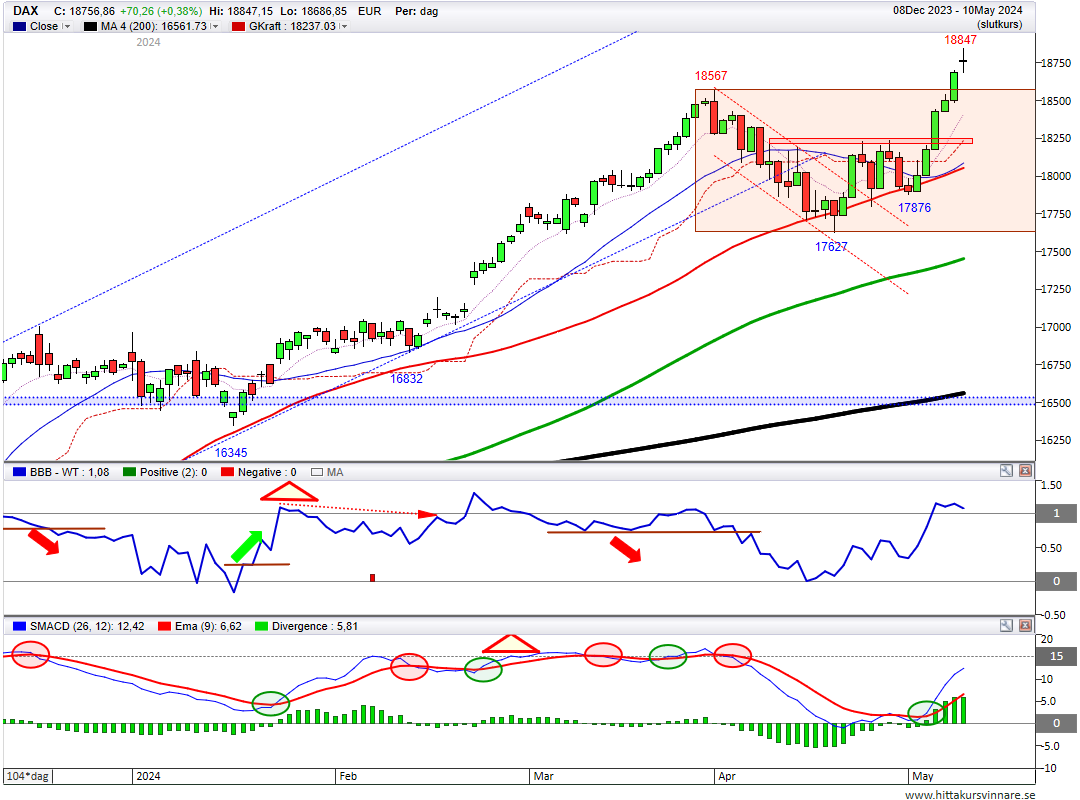The image size is (1080, 800).
Task: Click the DAX ticker title
Action: pyautogui.click(x=25, y=11)
